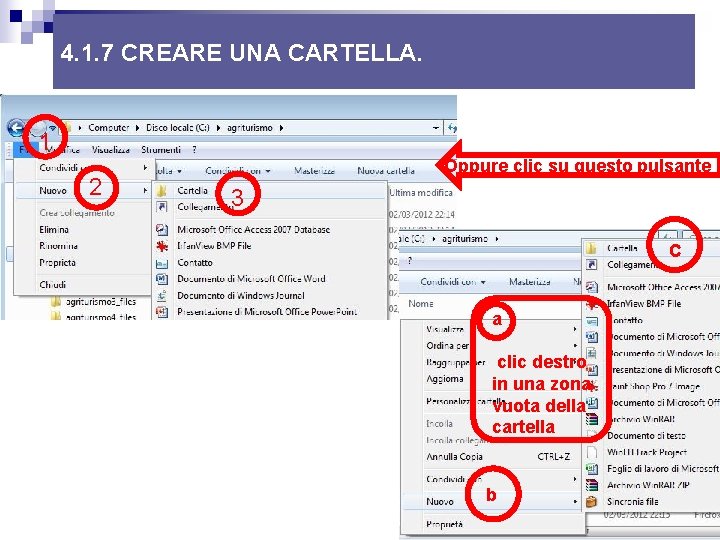Expand the Ordina per arrow in context menu

[x=575, y=345]
